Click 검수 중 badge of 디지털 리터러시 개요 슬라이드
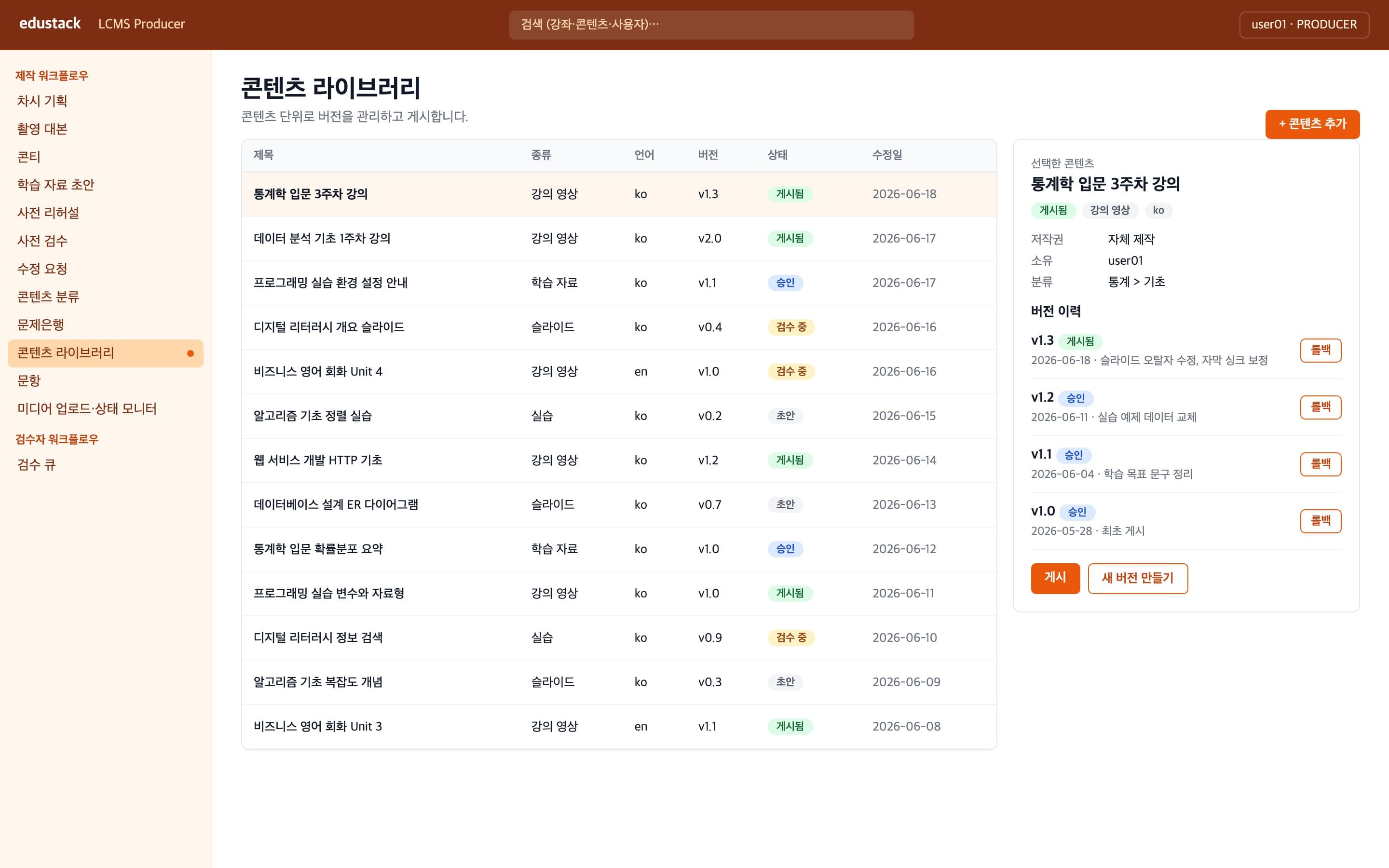 791,327
